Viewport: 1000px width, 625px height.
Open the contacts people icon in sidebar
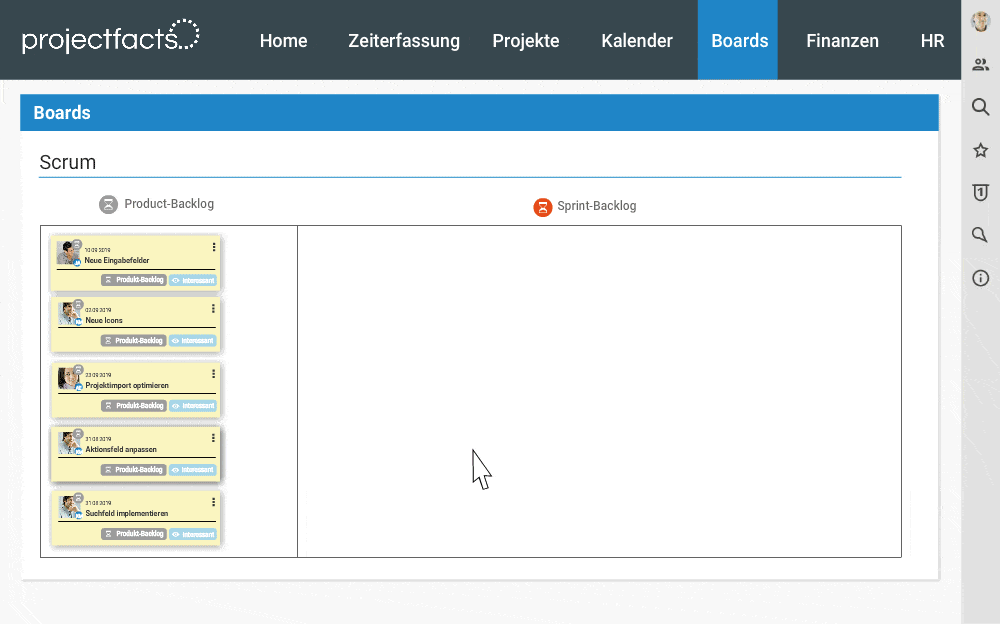tap(980, 64)
